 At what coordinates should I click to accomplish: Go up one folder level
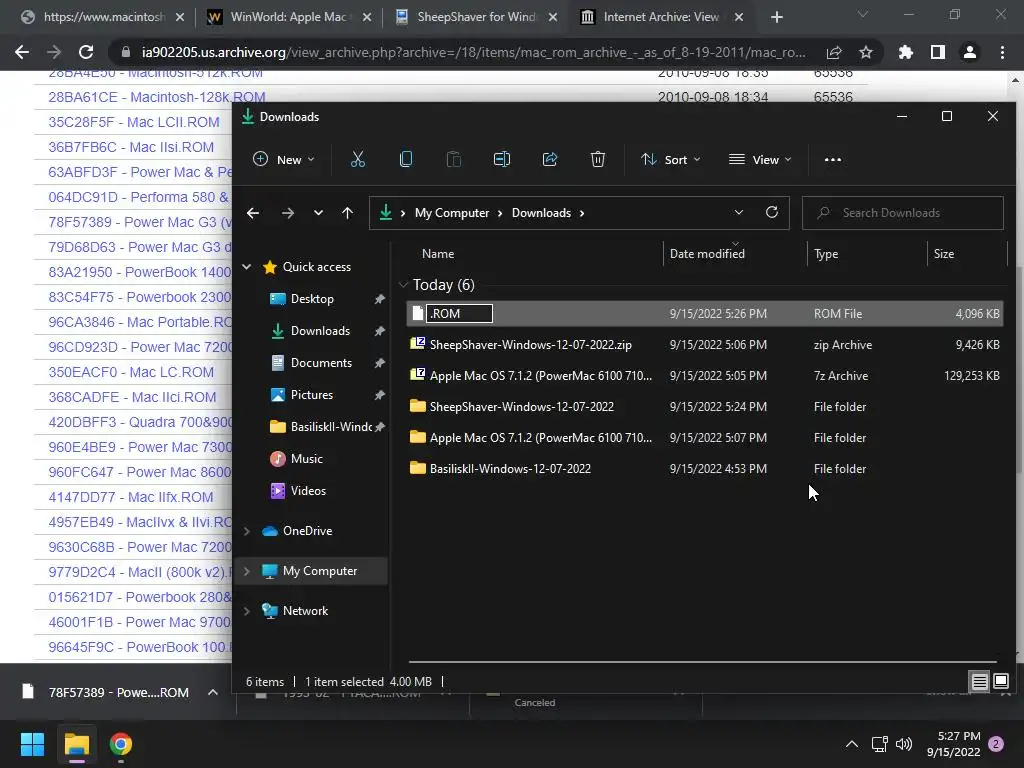click(347, 213)
